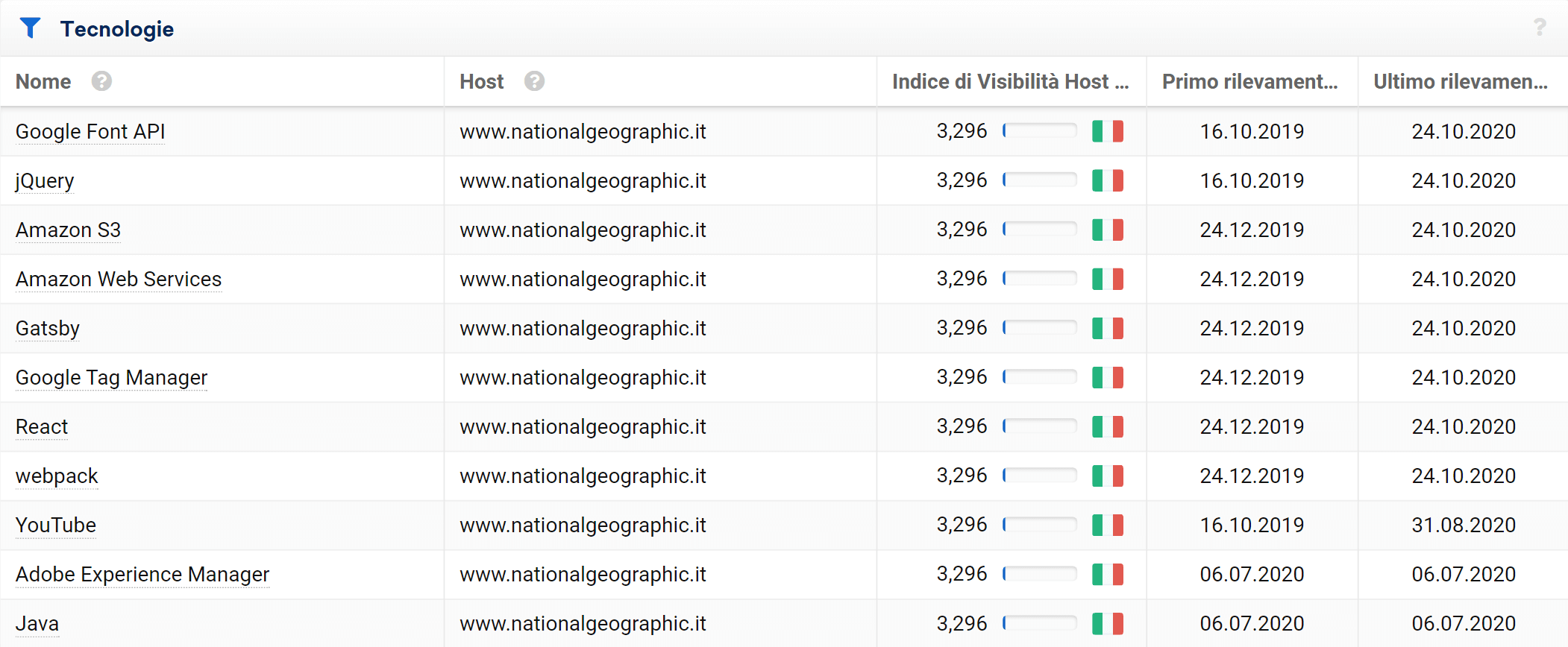This screenshot has height=647, width=1568.
Task: Click the 31.08.2020 last detection date
Action: click(x=1464, y=525)
